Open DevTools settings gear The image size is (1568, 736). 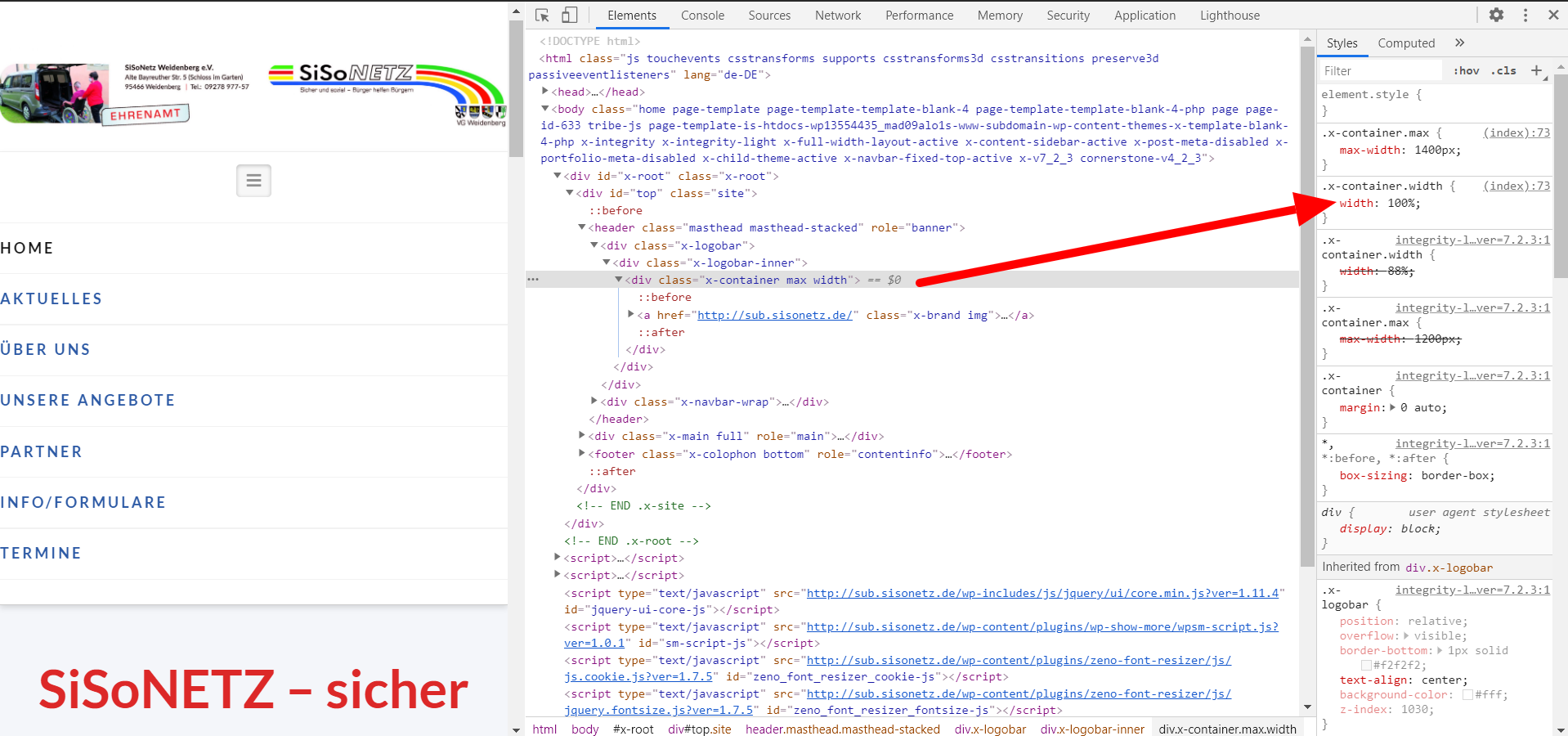[1496, 15]
